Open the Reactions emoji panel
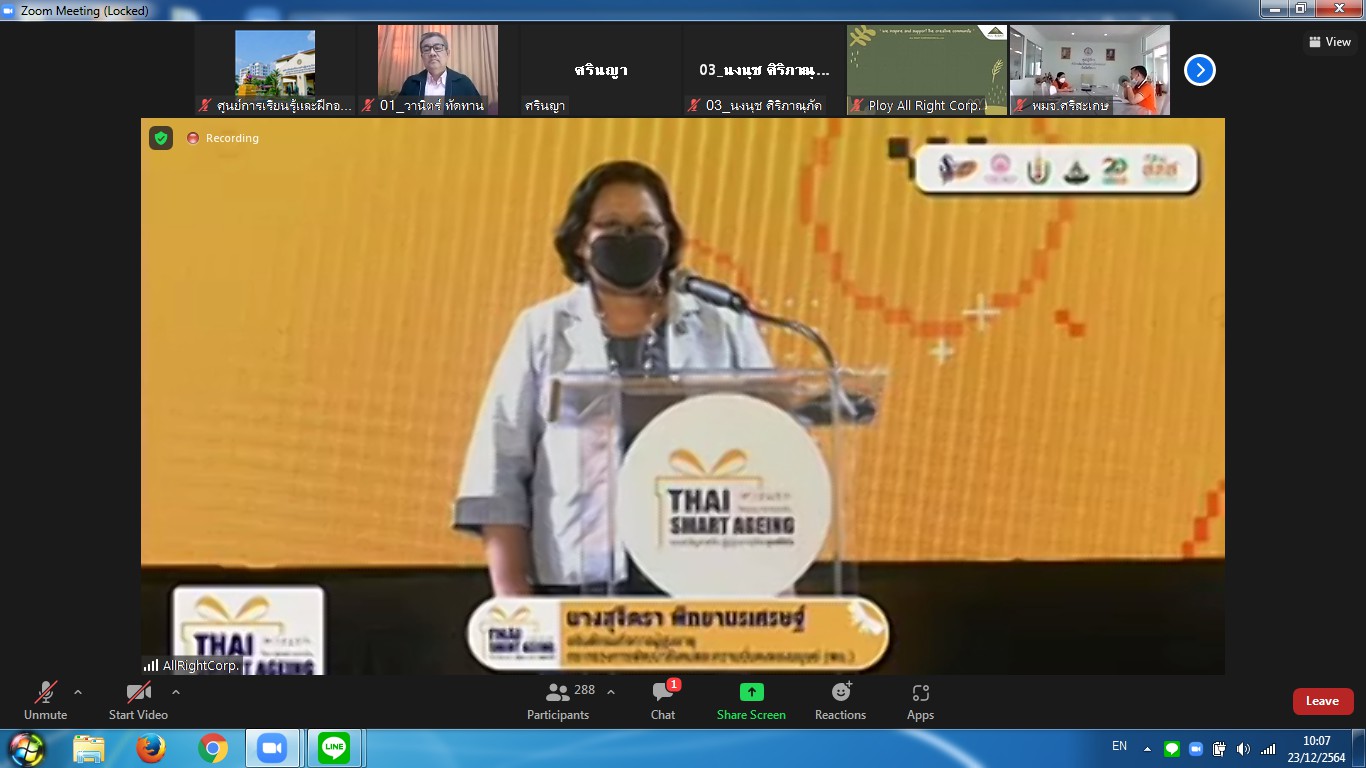The width and height of the screenshot is (1366, 768). point(840,700)
